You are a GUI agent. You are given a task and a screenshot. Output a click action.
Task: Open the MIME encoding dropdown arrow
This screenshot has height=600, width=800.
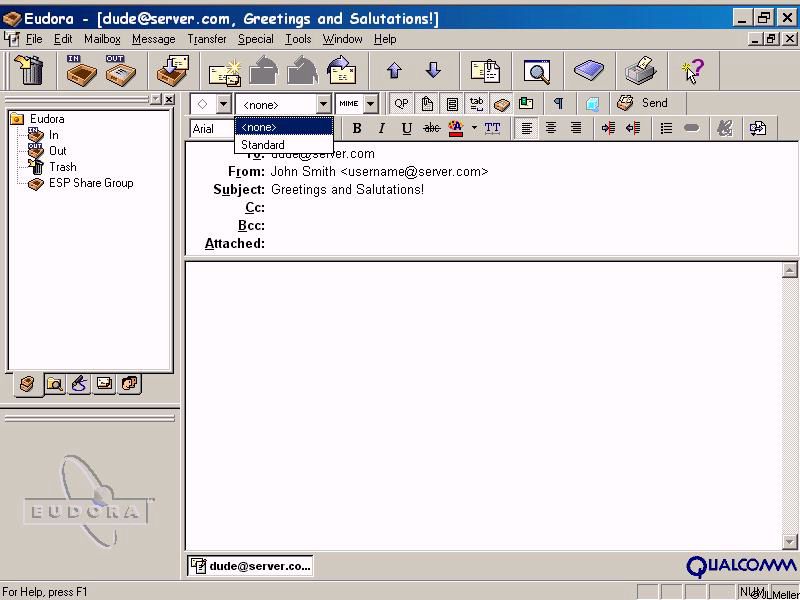[x=371, y=104]
